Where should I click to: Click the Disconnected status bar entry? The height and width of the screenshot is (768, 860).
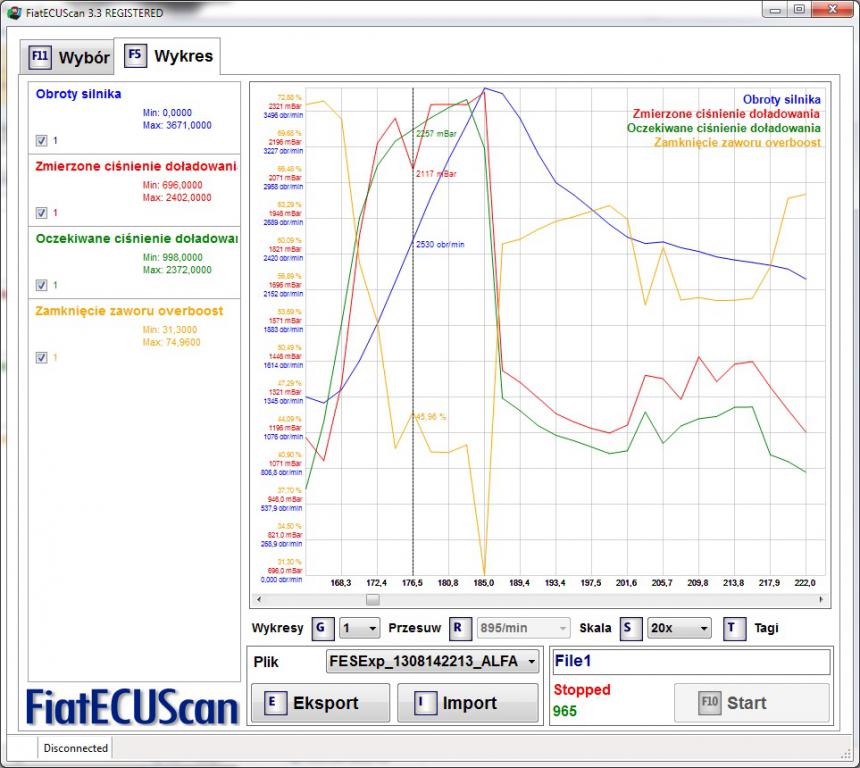(x=76, y=748)
